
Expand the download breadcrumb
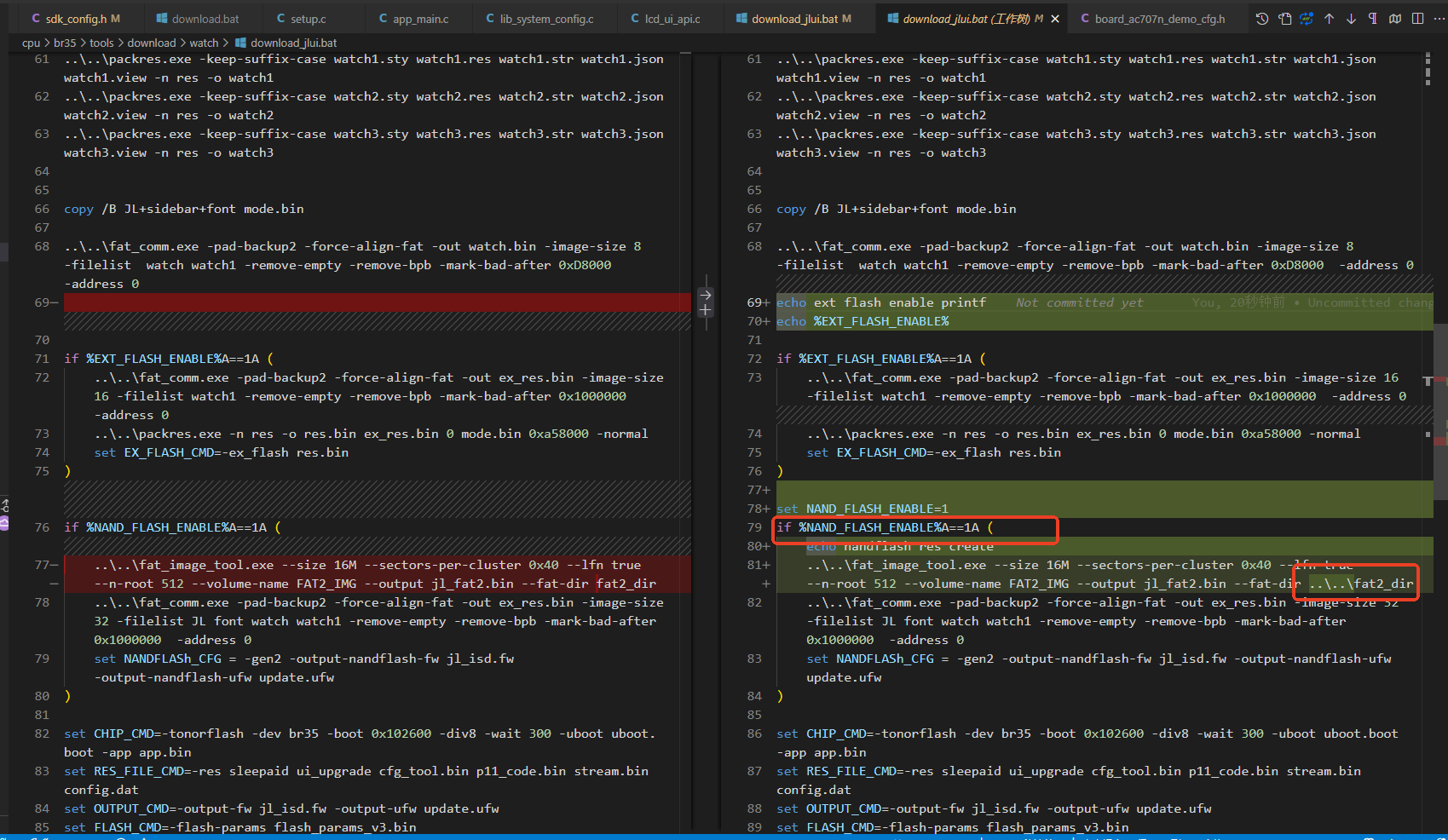click(x=152, y=43)
